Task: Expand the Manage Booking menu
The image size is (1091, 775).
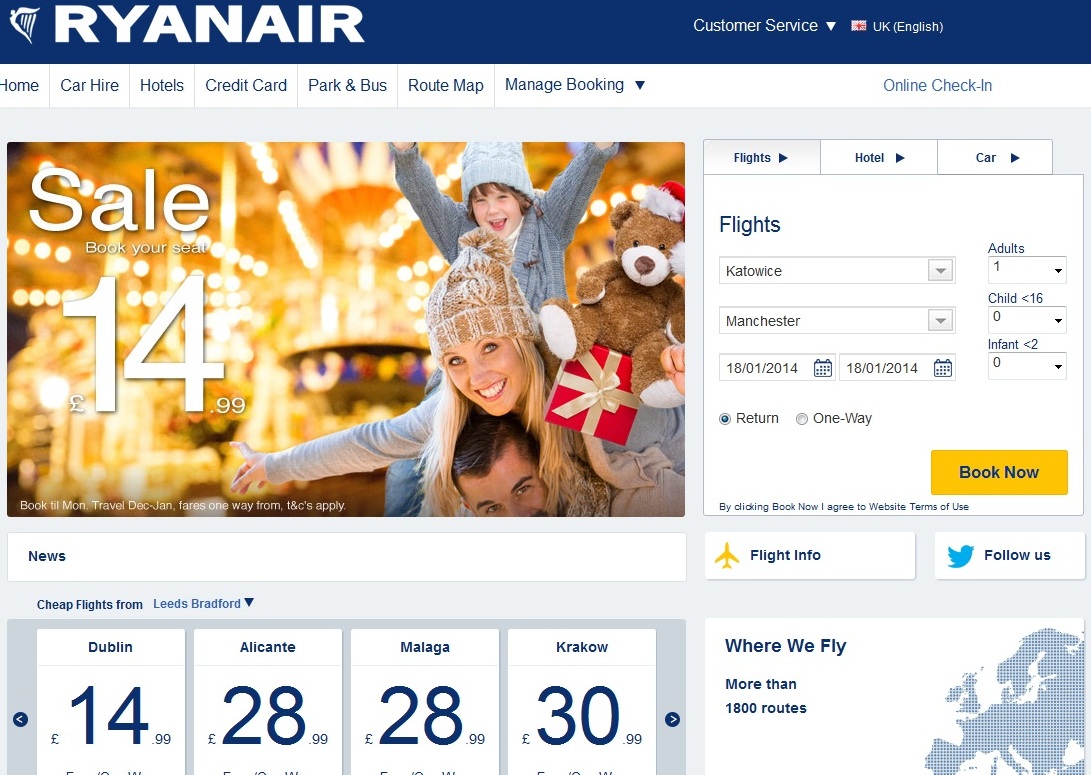Action: [x=575, y=85]
